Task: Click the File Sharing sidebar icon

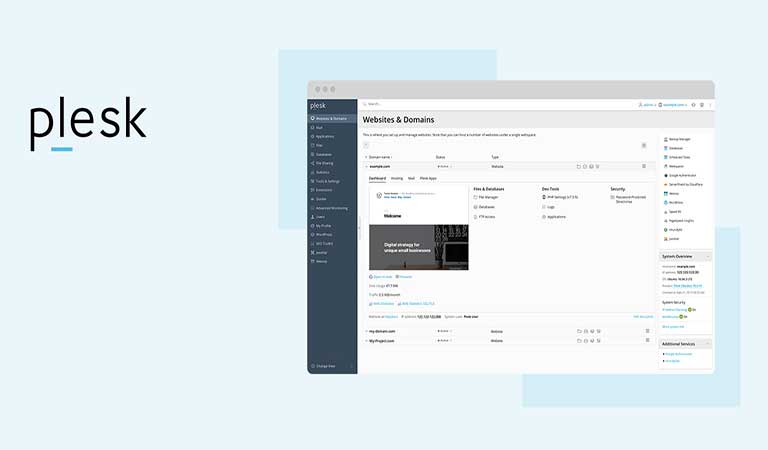Action: (x=312, y=163)
